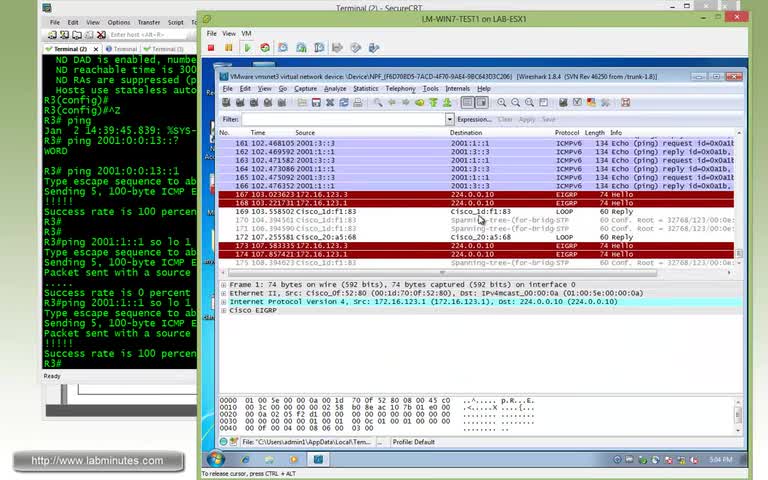Viewport: 768px width, 480px height.
Task: Open Wireshark help lifebuoy icon
Action: pos(625,102)
